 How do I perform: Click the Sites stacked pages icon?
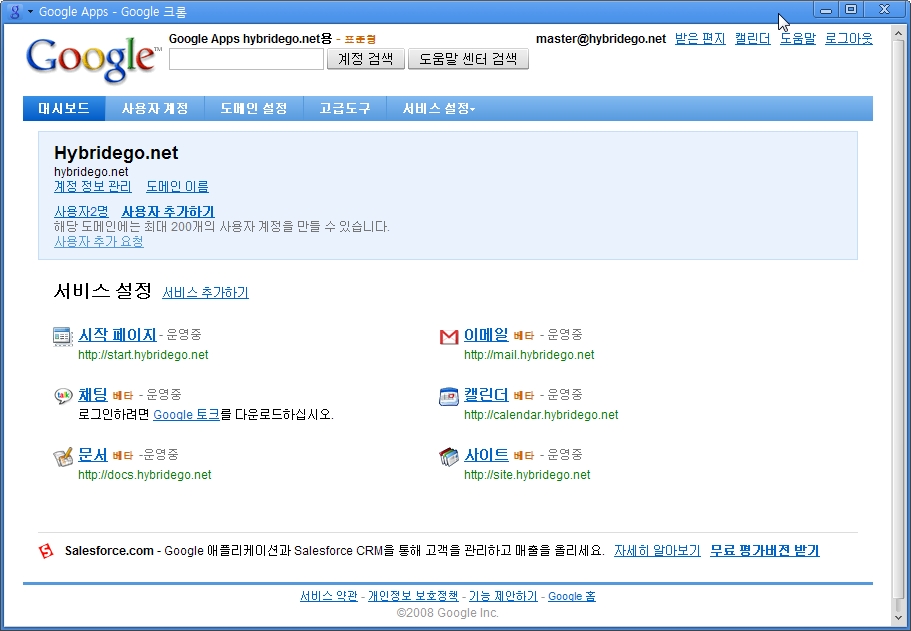pyautogui.click(x=449, y=457)
